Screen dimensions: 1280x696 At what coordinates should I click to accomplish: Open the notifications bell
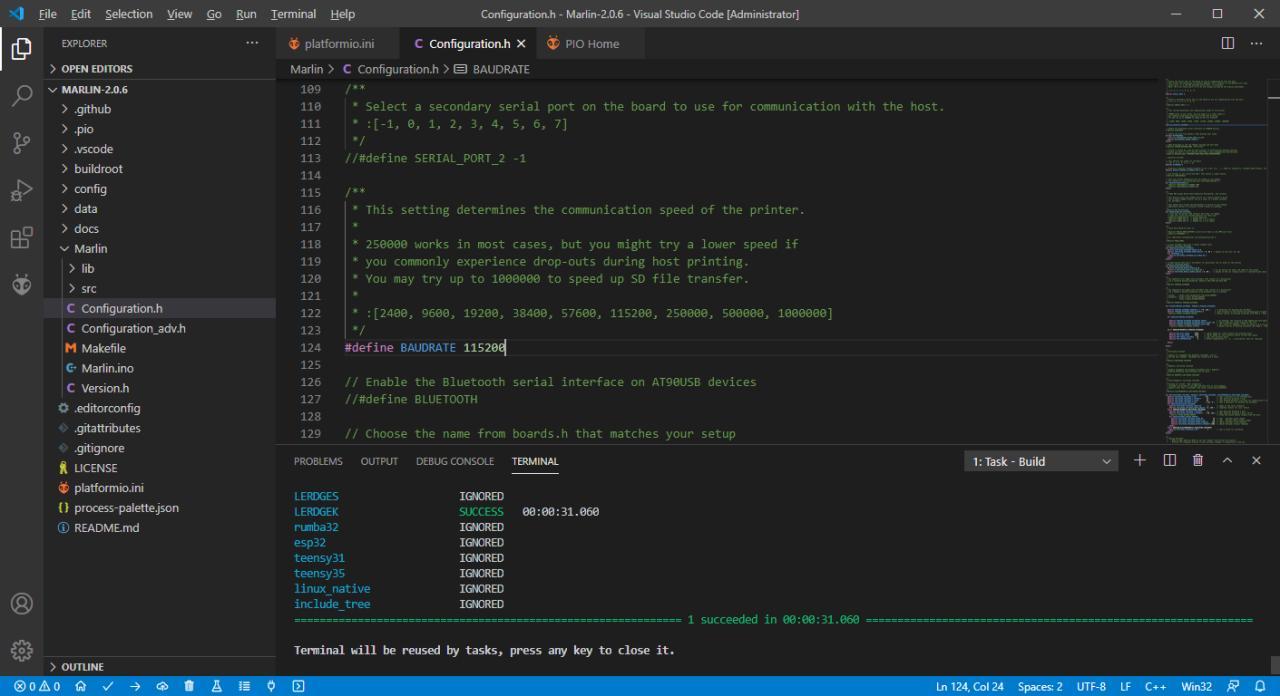(x=1260, y=687)
